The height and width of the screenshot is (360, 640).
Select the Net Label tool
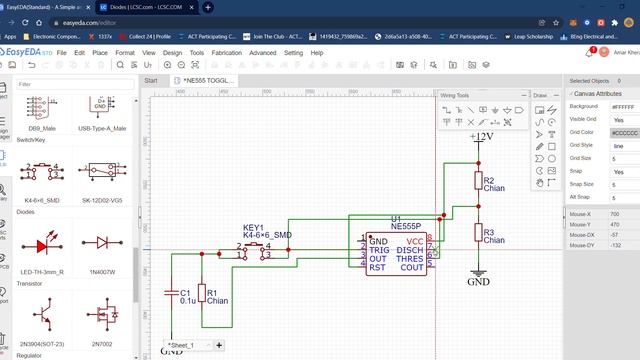pyautogui.click(x=483, y=110)
